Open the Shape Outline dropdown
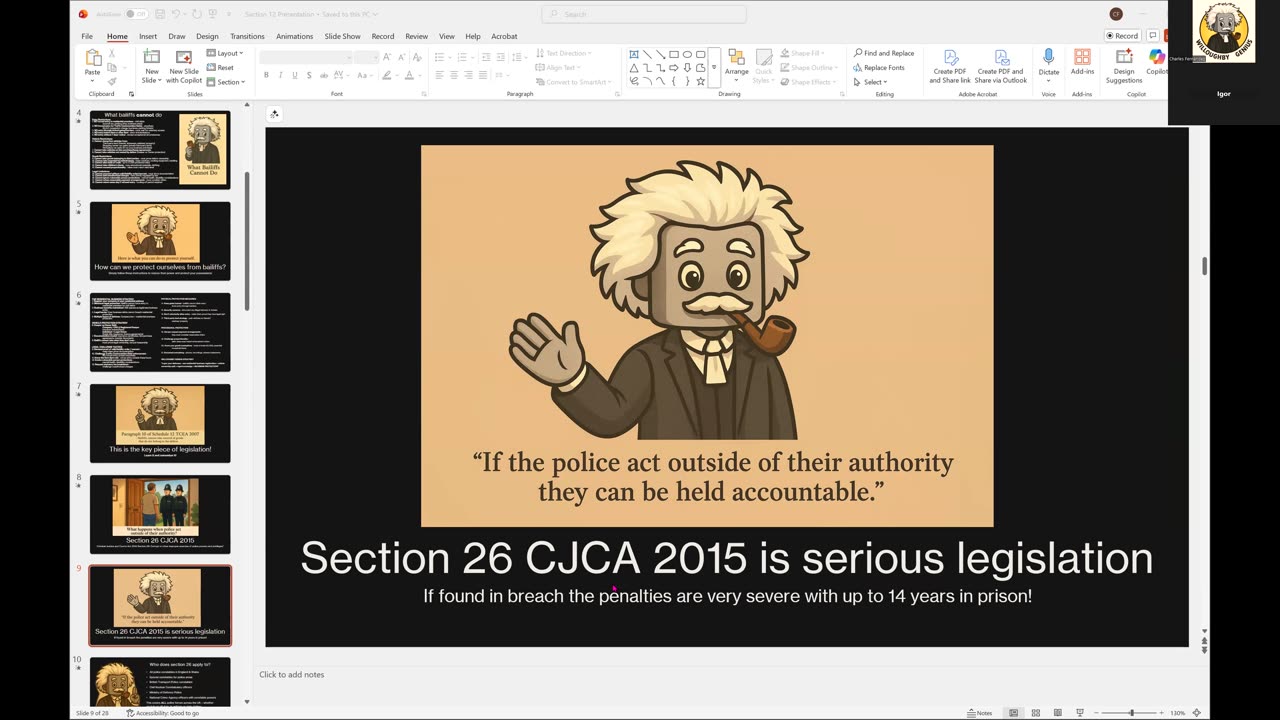 coord(808,68)
